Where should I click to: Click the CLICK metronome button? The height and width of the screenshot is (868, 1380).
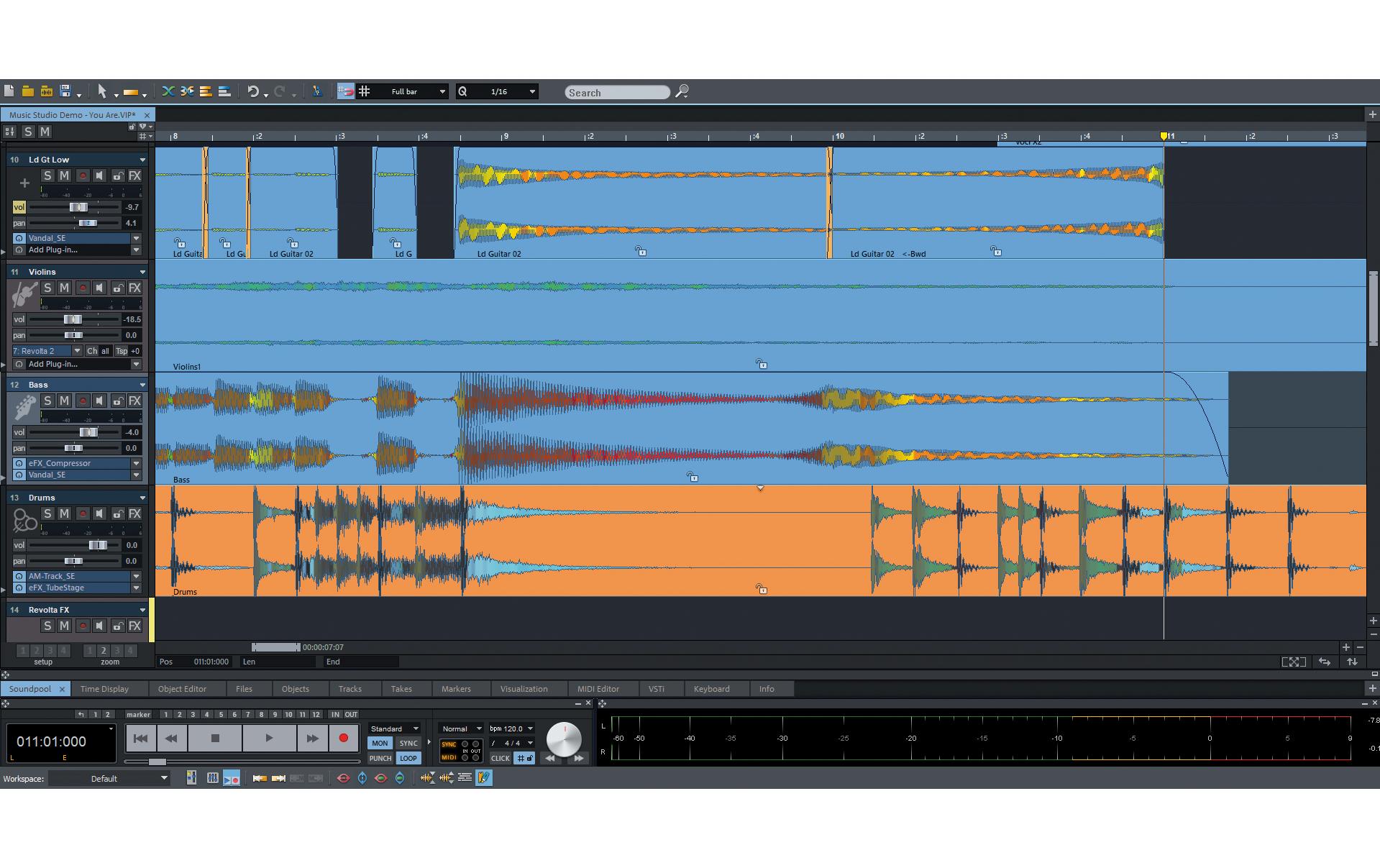tap(500, 758)
